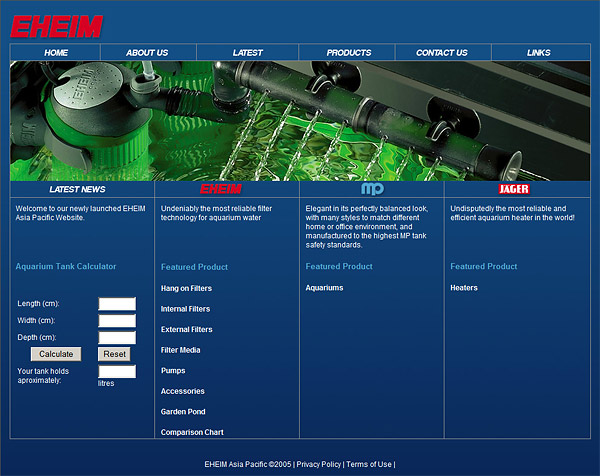Click into the Depth (cm) field
Viewport: 600px width, 476px height.
coord(117,337)
